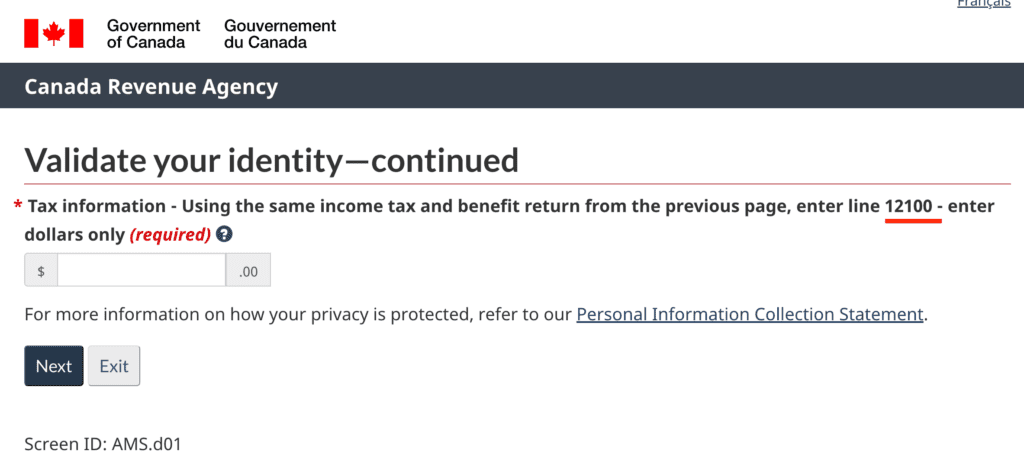Open the Personal Information Collection Statement link
1024x464 pixels.
point(750,314)
